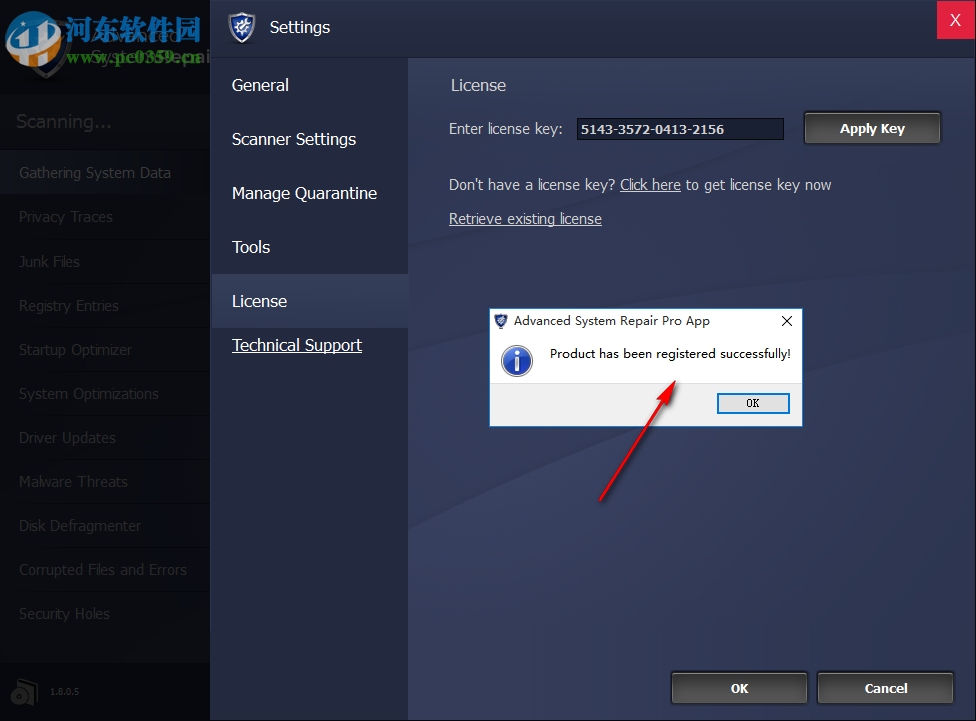Confirm settings with the bottom OK button
This screenshot has width=976, height=721.
[x=739, y=688]
